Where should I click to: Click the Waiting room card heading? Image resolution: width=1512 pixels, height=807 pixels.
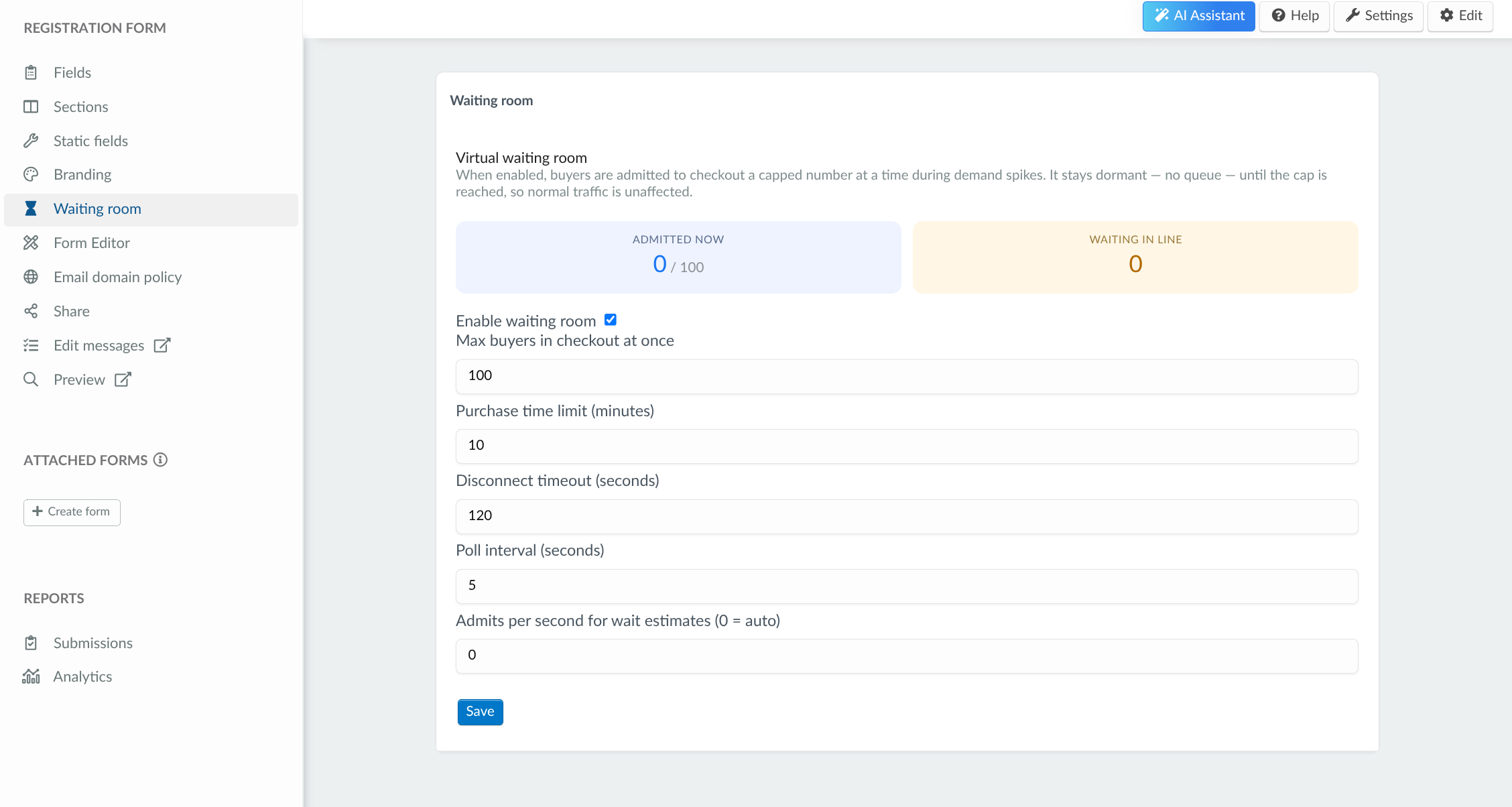491,101
